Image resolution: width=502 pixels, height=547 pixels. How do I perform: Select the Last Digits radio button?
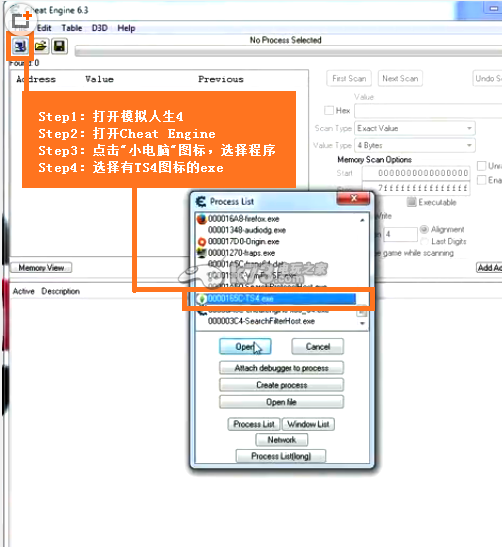(x=424, y=241)
